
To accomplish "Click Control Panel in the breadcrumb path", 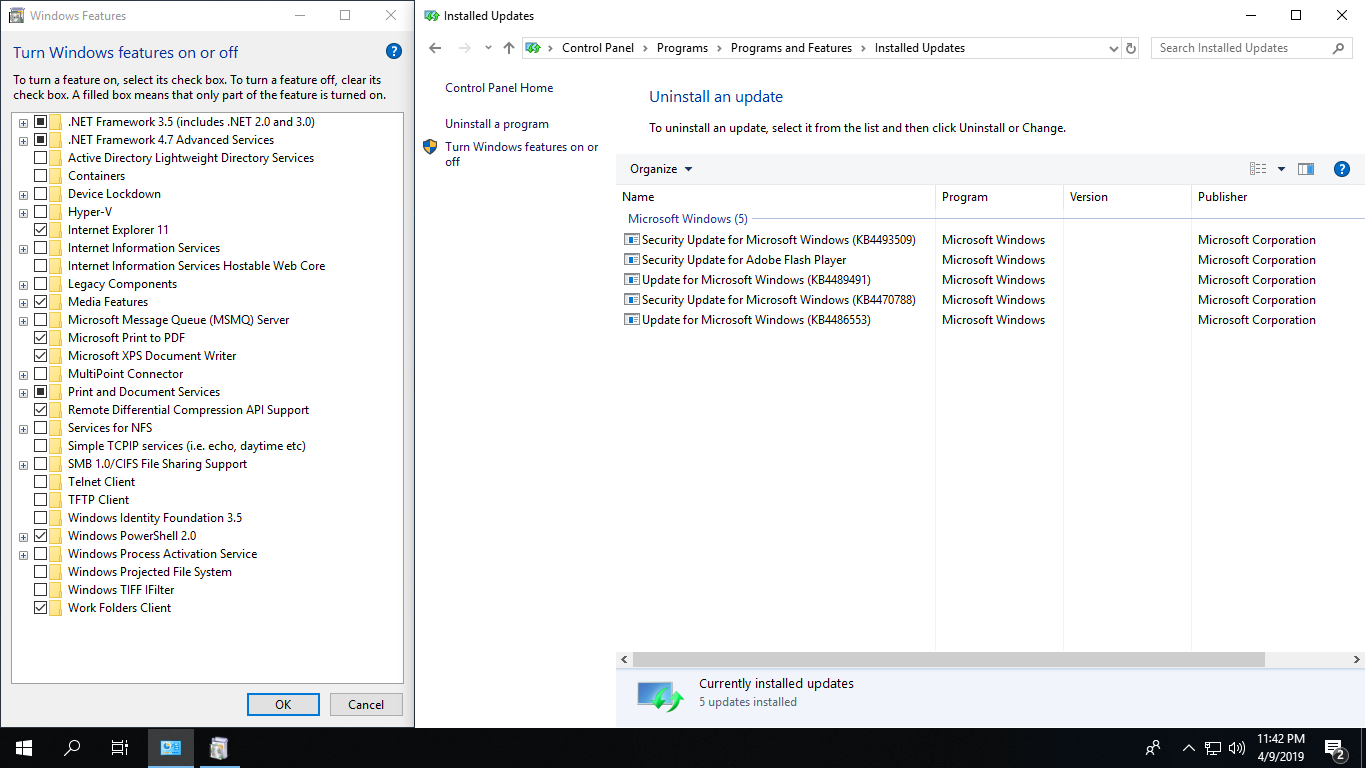I will [x=598, y=48].
